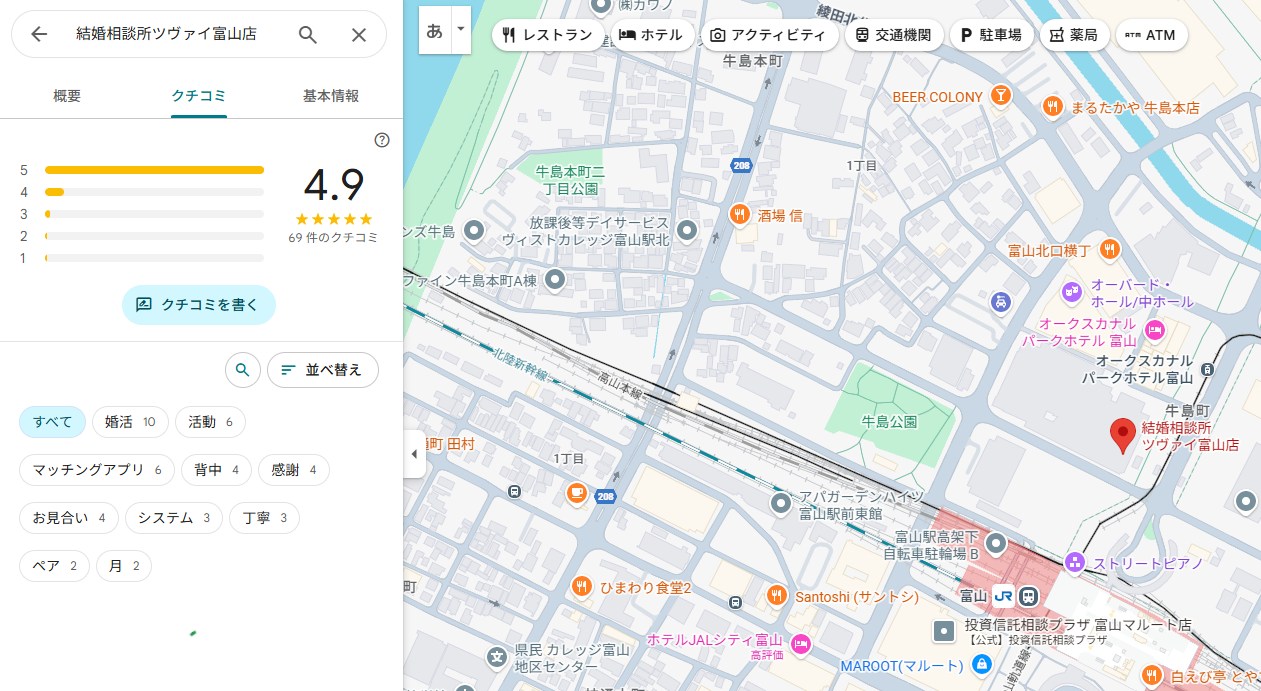Collapse the side panel with arrow
1261x691 pixels.
tap(414, 454)
